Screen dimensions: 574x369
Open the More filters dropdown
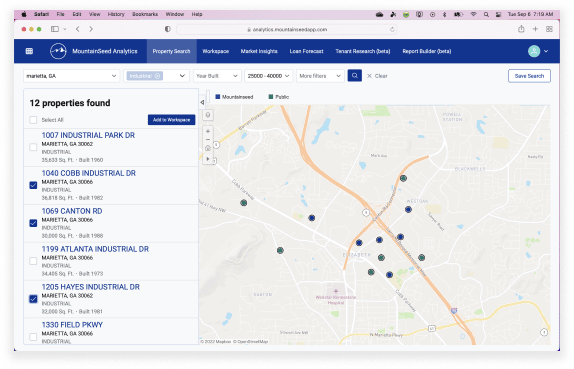click(x=320, y=76)
